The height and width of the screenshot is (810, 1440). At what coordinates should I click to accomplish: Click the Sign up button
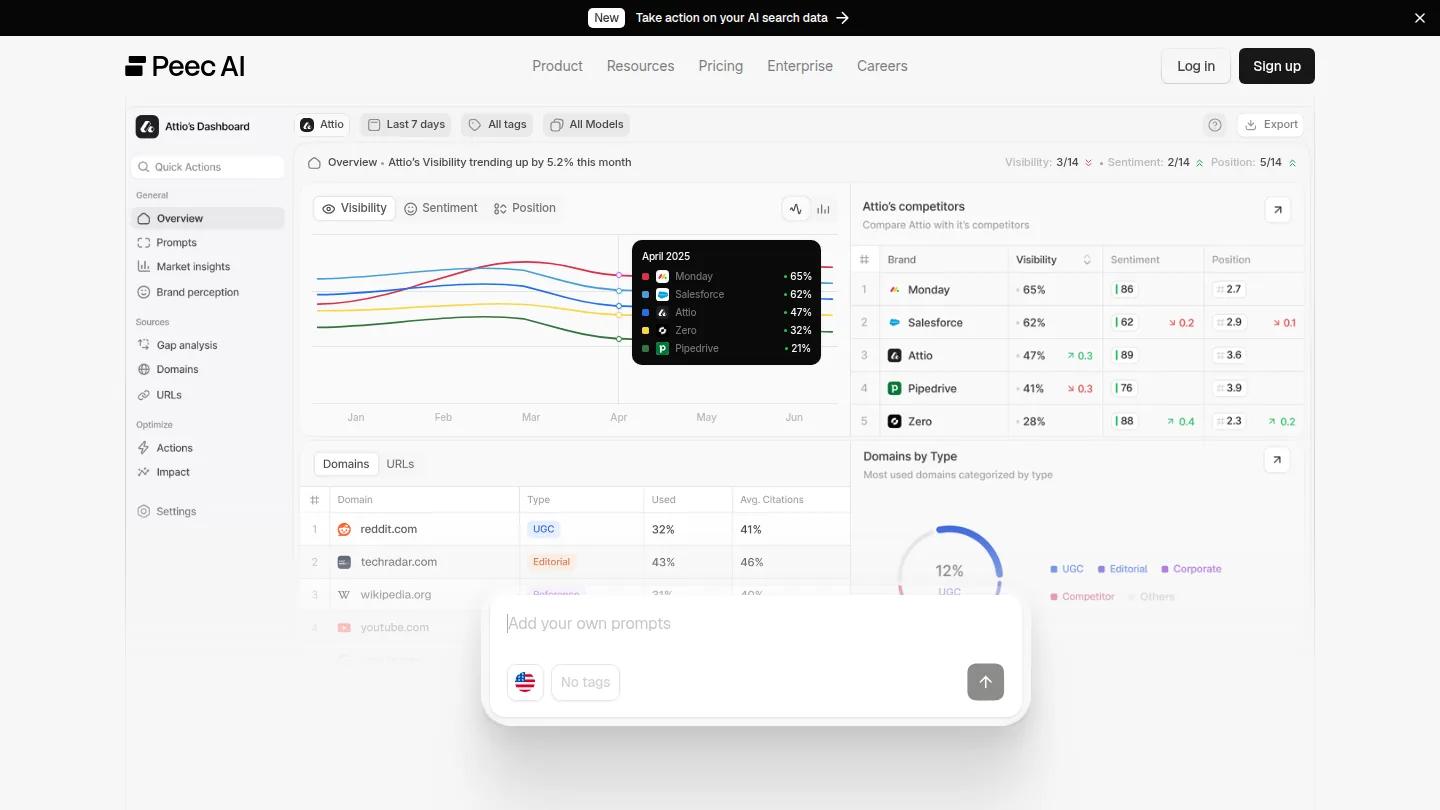click(x=1277, y=66)
